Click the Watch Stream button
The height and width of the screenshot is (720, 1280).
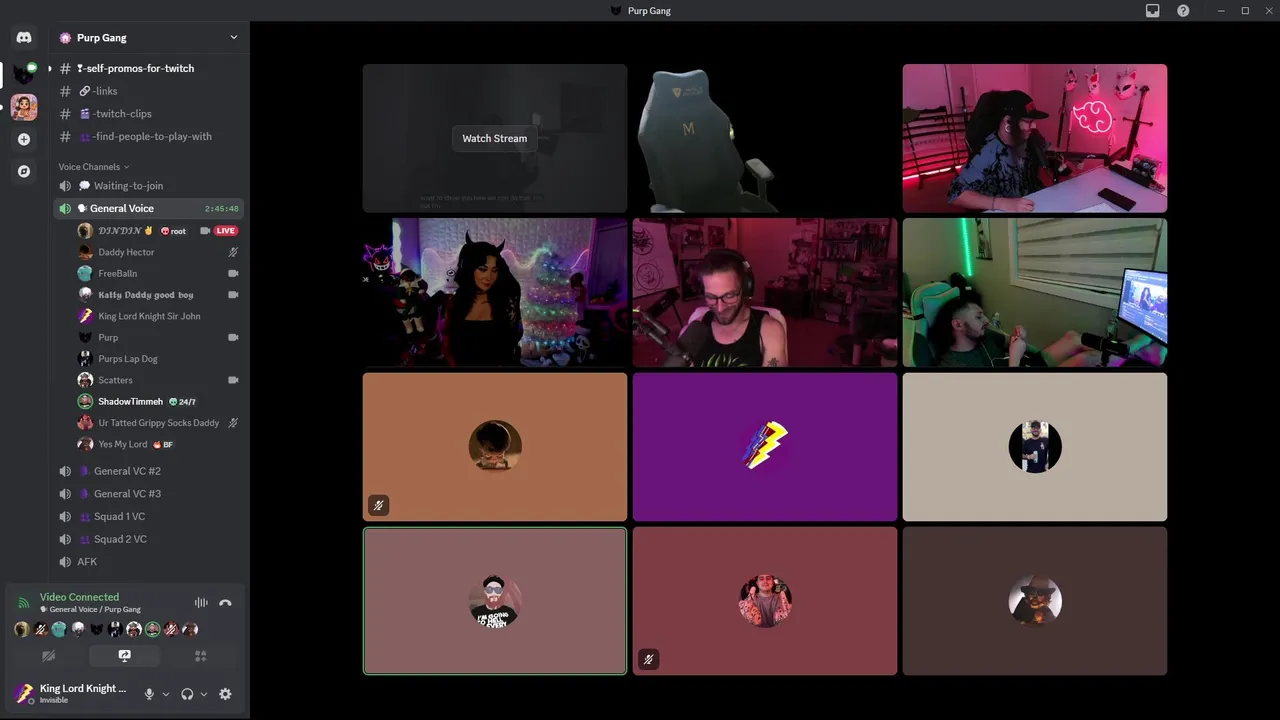494,138
